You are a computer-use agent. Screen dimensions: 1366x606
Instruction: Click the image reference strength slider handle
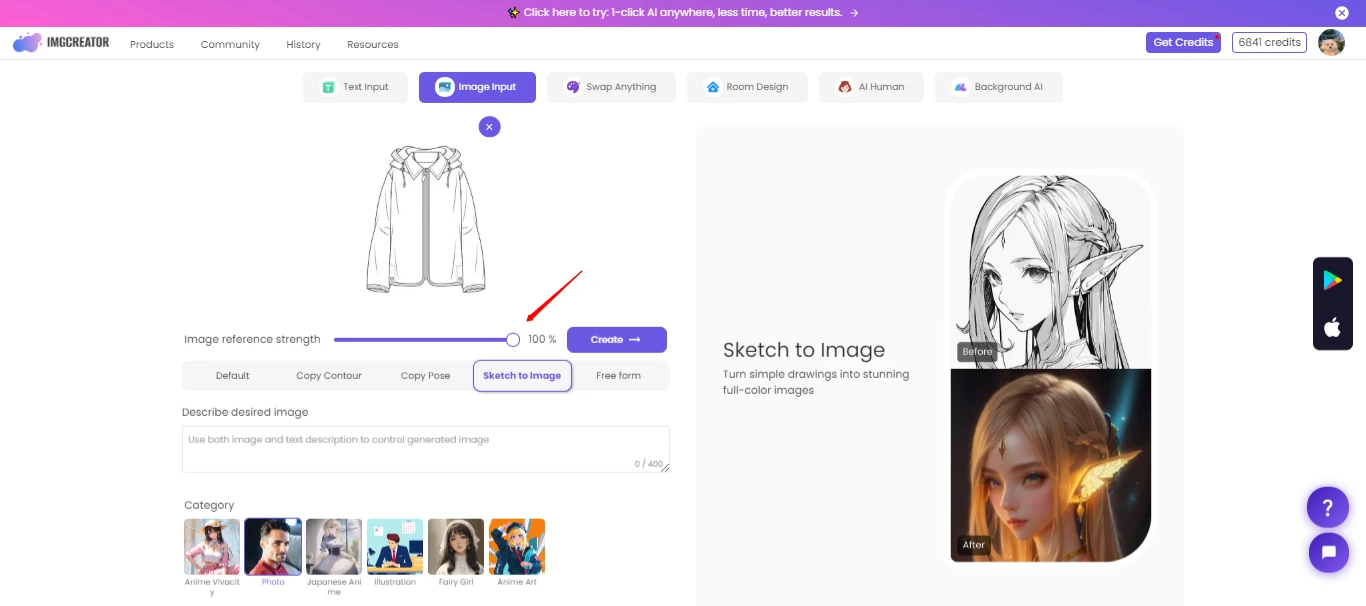(x=513, y=340)
